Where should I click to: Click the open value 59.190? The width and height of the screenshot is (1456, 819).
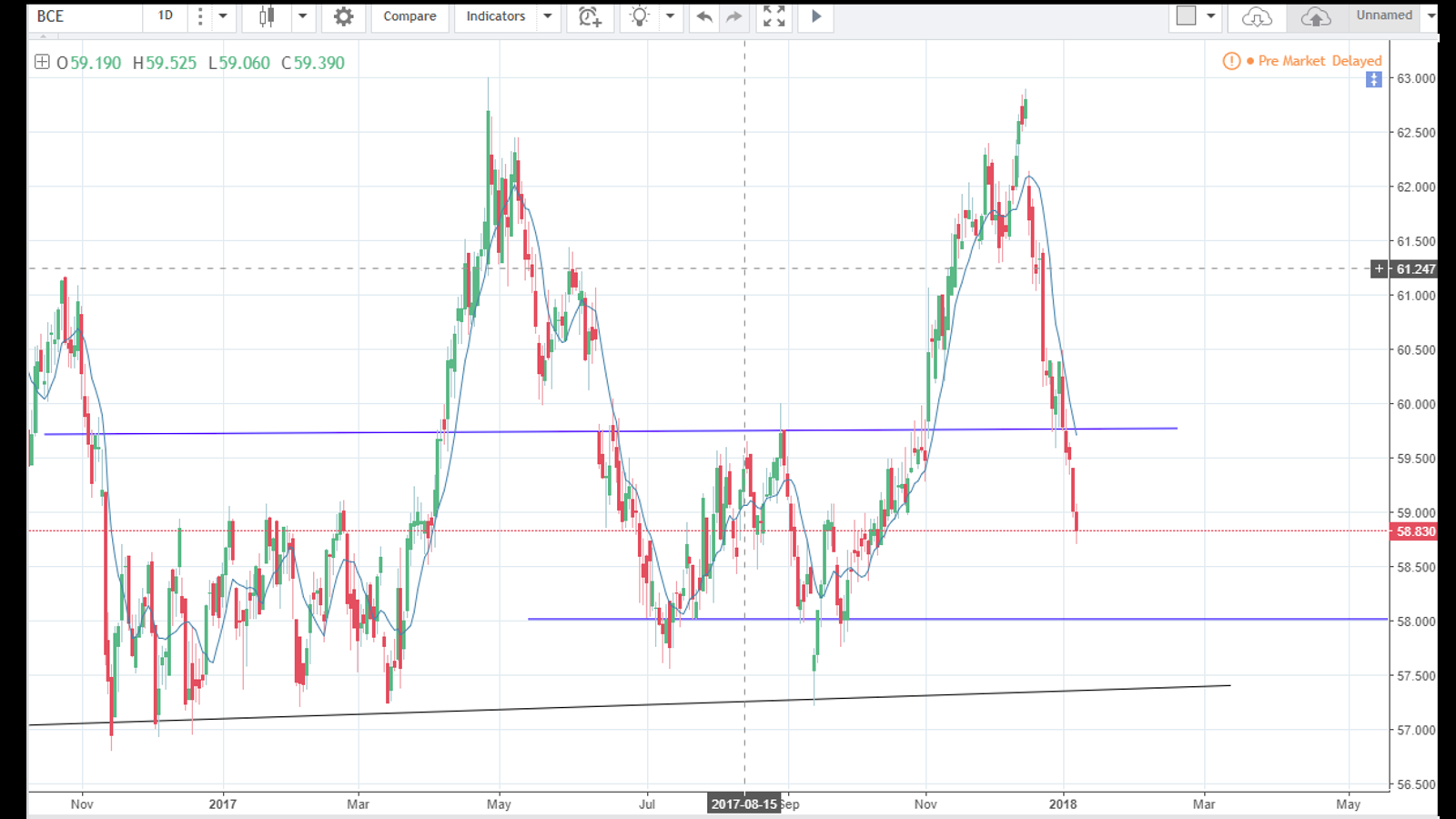coord(96,63)
